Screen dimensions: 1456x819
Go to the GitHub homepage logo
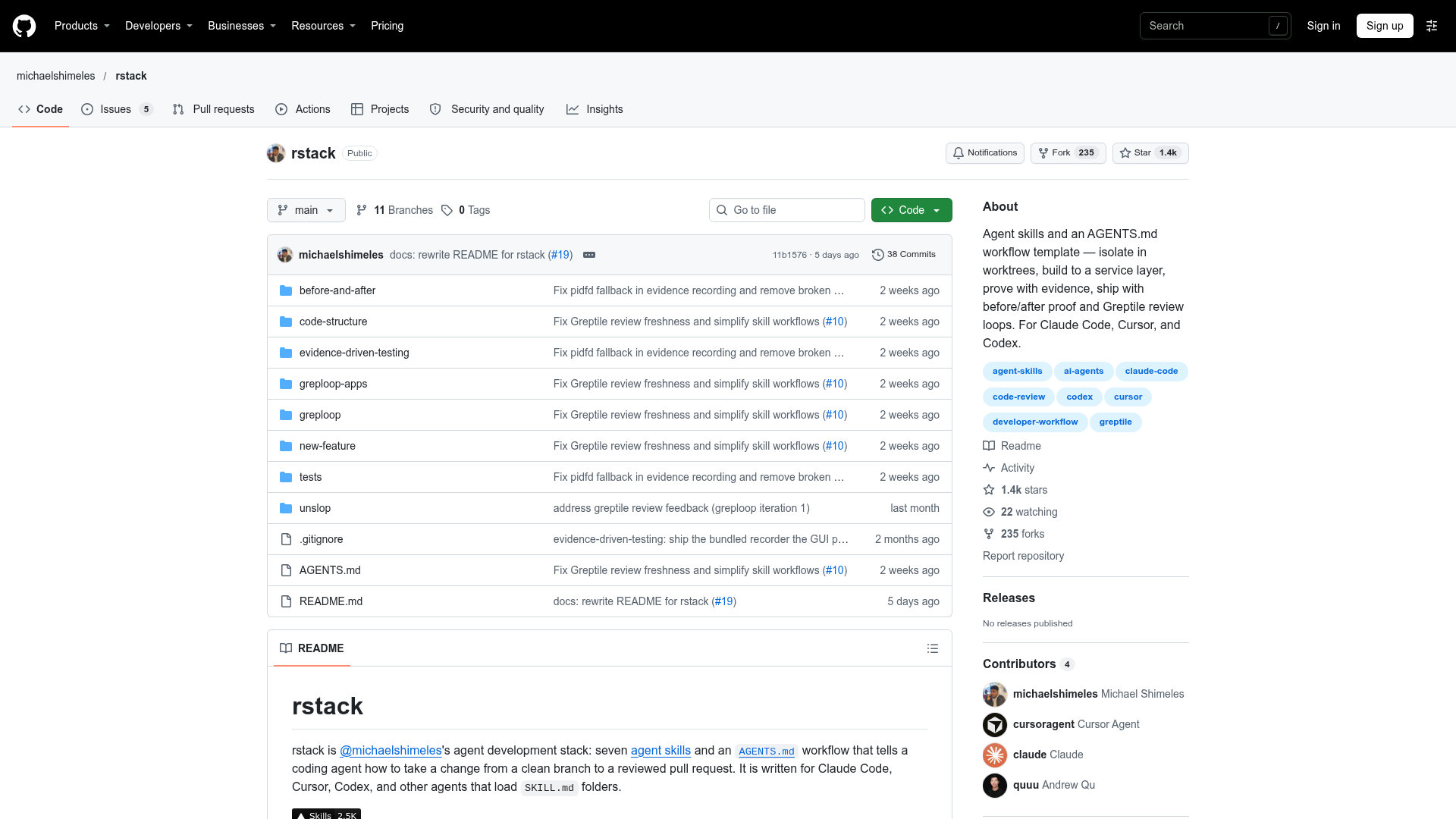click(x=24, y=26)
